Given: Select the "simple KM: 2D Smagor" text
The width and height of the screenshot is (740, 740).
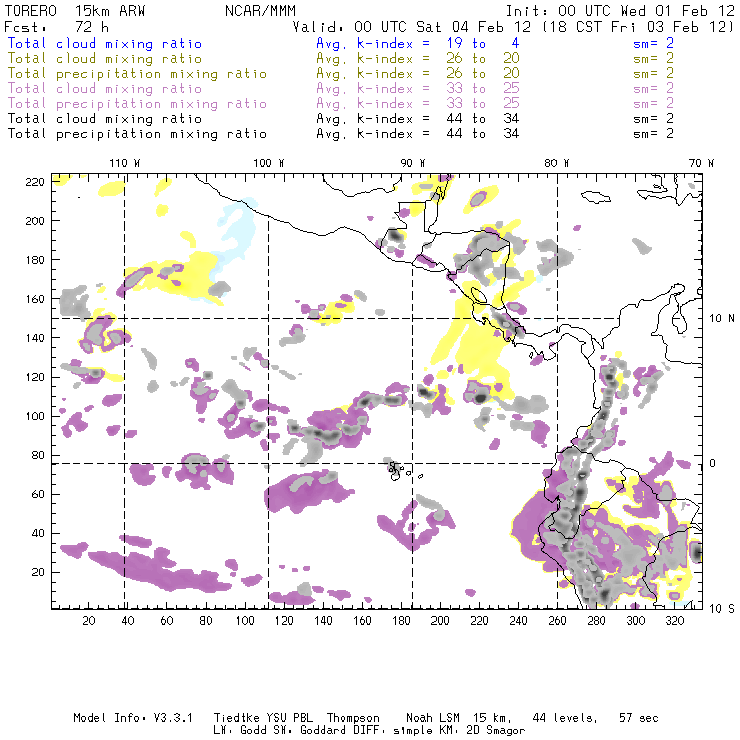Looking at the screenshot, I should (459, 731).
